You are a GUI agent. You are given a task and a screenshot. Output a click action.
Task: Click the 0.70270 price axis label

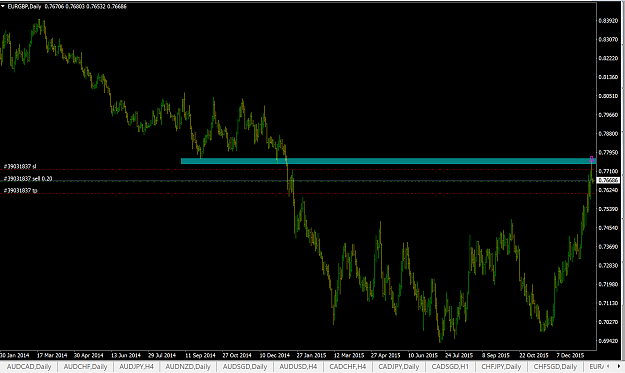[x=609, y=322]
